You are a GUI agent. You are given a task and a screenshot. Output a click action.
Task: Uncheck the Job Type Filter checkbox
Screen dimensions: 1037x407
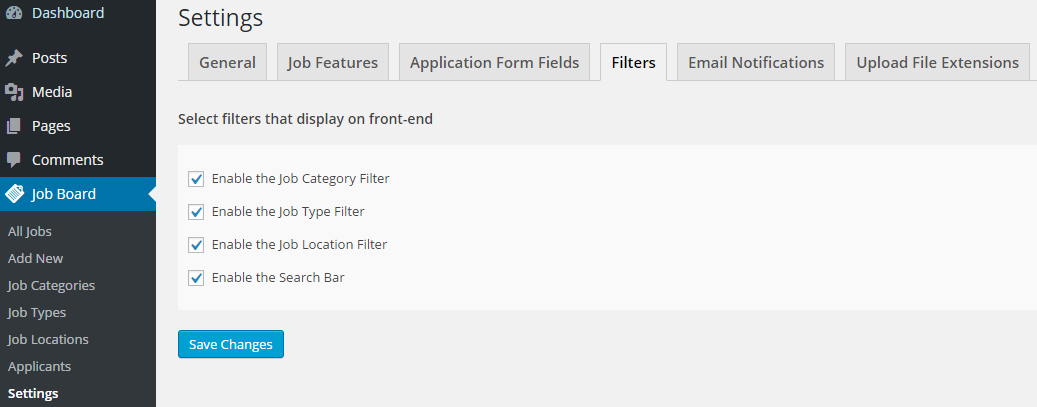[196, 212]
